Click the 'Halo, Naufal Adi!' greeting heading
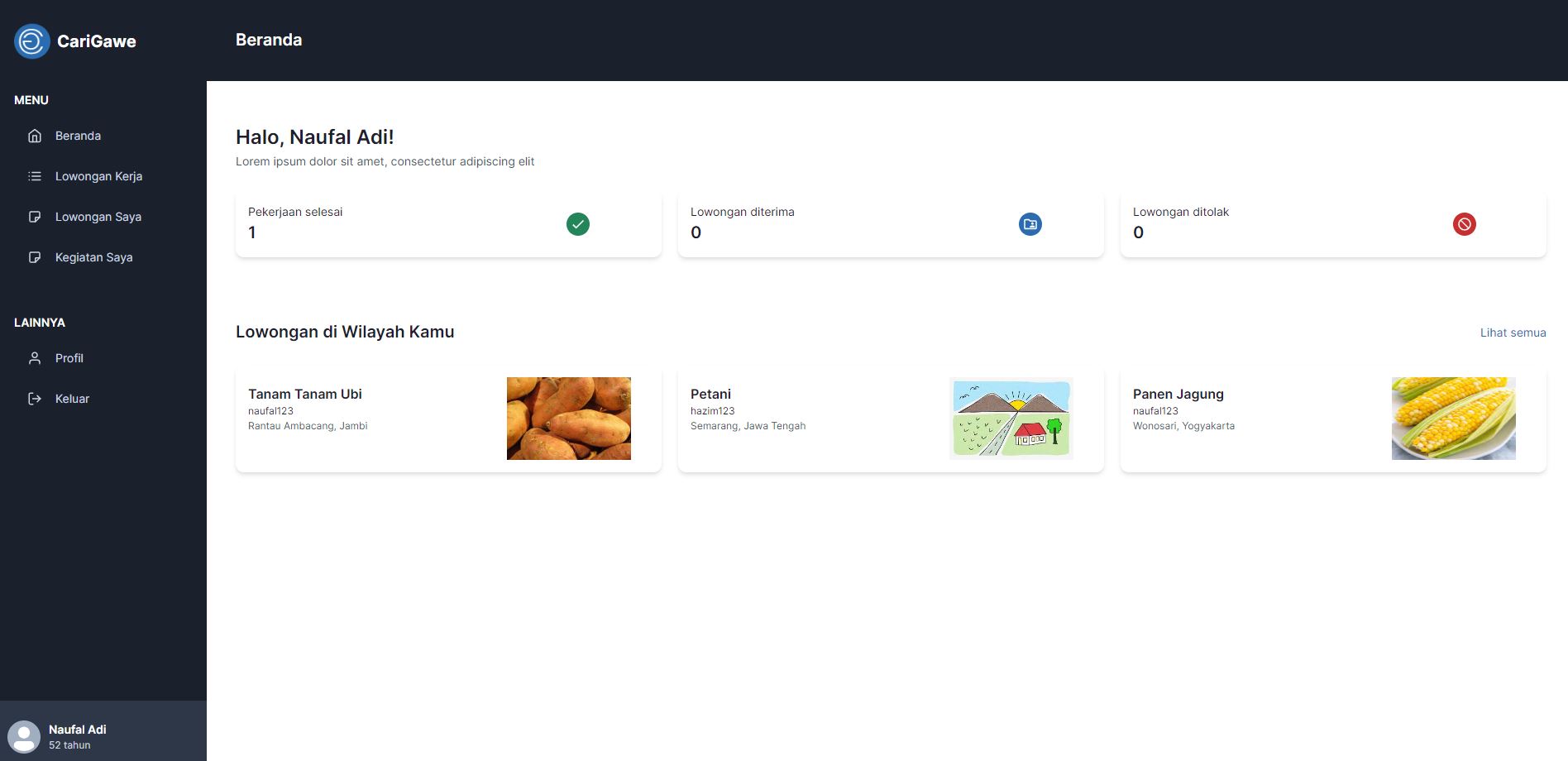The image size is (1568, 761). 314,137
